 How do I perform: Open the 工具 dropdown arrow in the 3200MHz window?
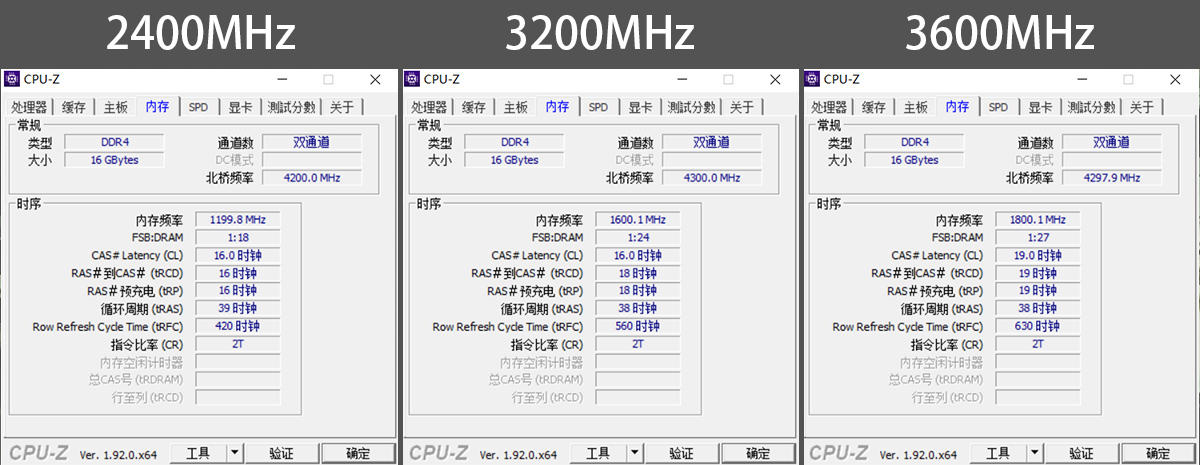635,453
